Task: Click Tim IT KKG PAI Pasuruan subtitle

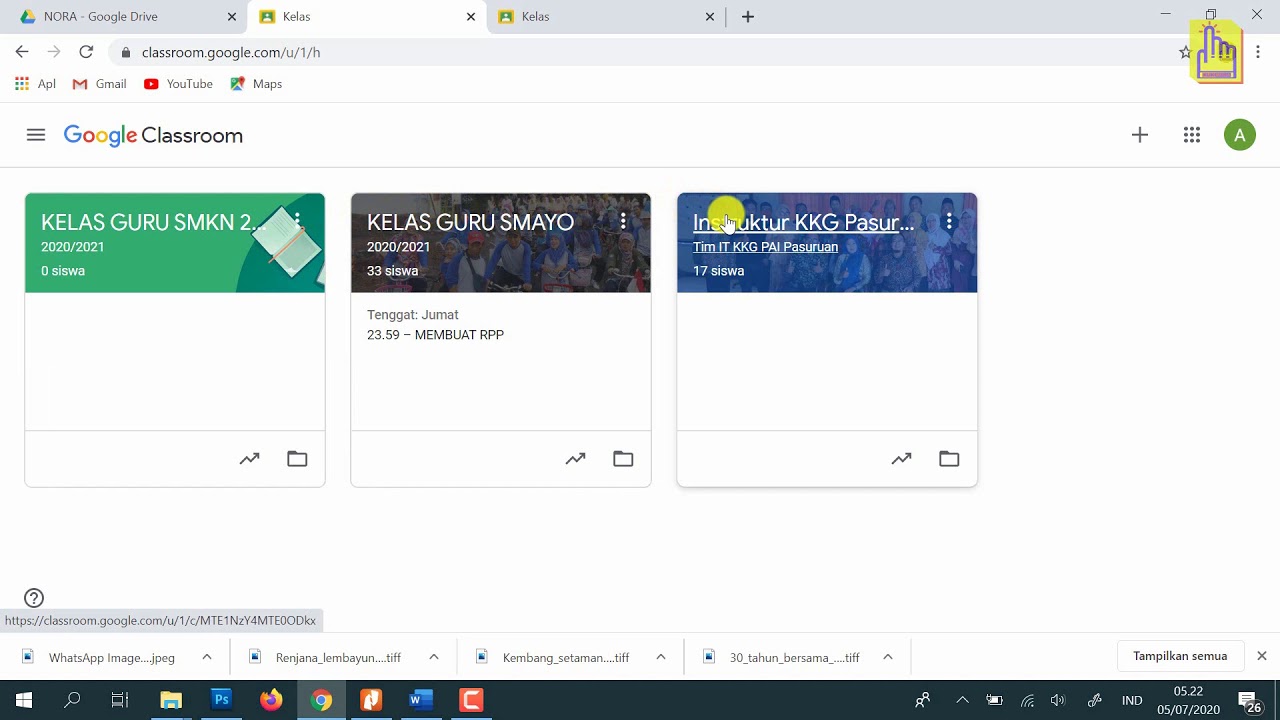Action: (x=765, y=247)
